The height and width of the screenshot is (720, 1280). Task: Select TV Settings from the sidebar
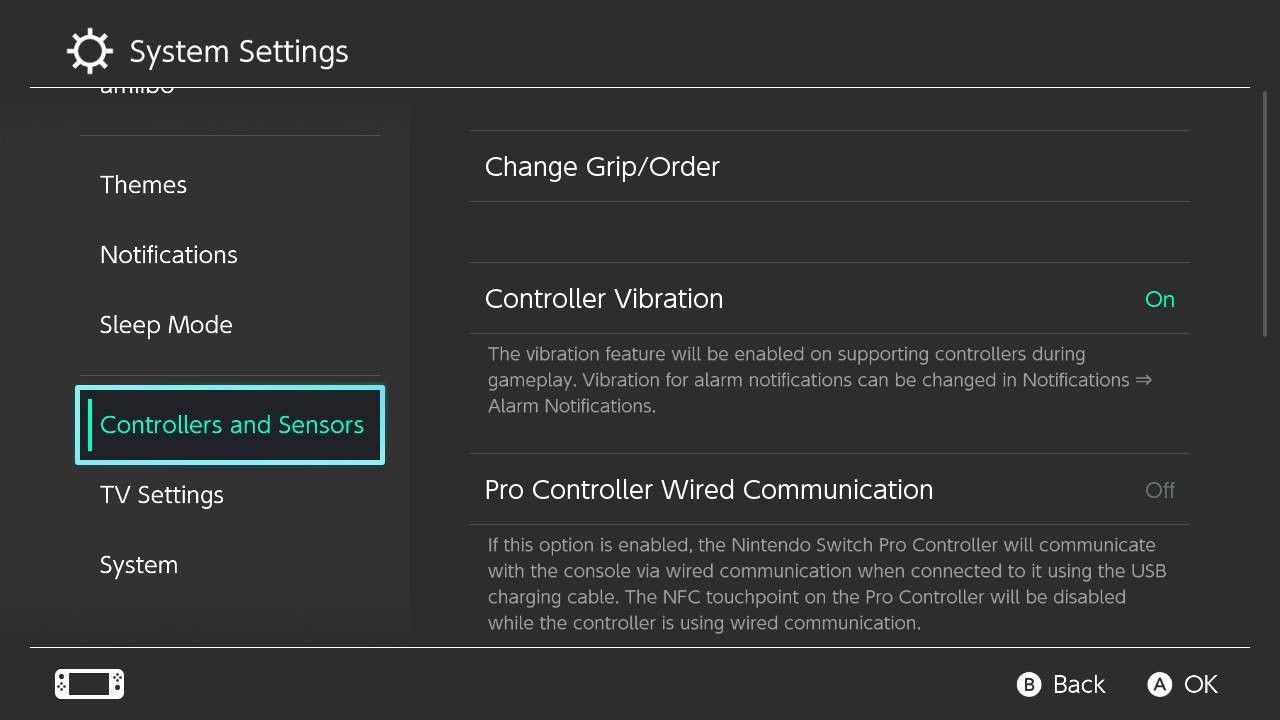click(x=161, y=494)
